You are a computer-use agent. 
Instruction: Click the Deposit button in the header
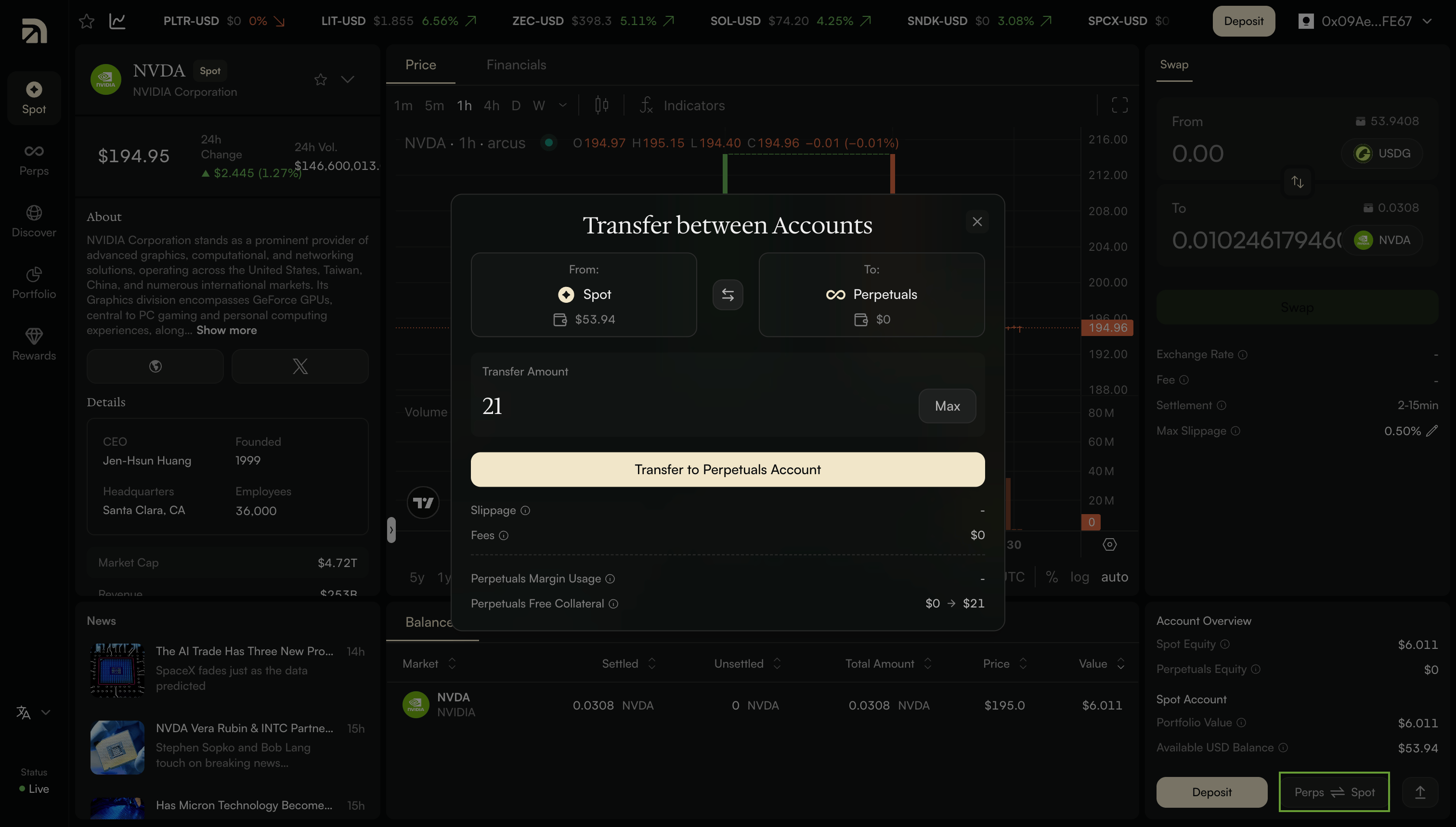(x=1244, y=21)
